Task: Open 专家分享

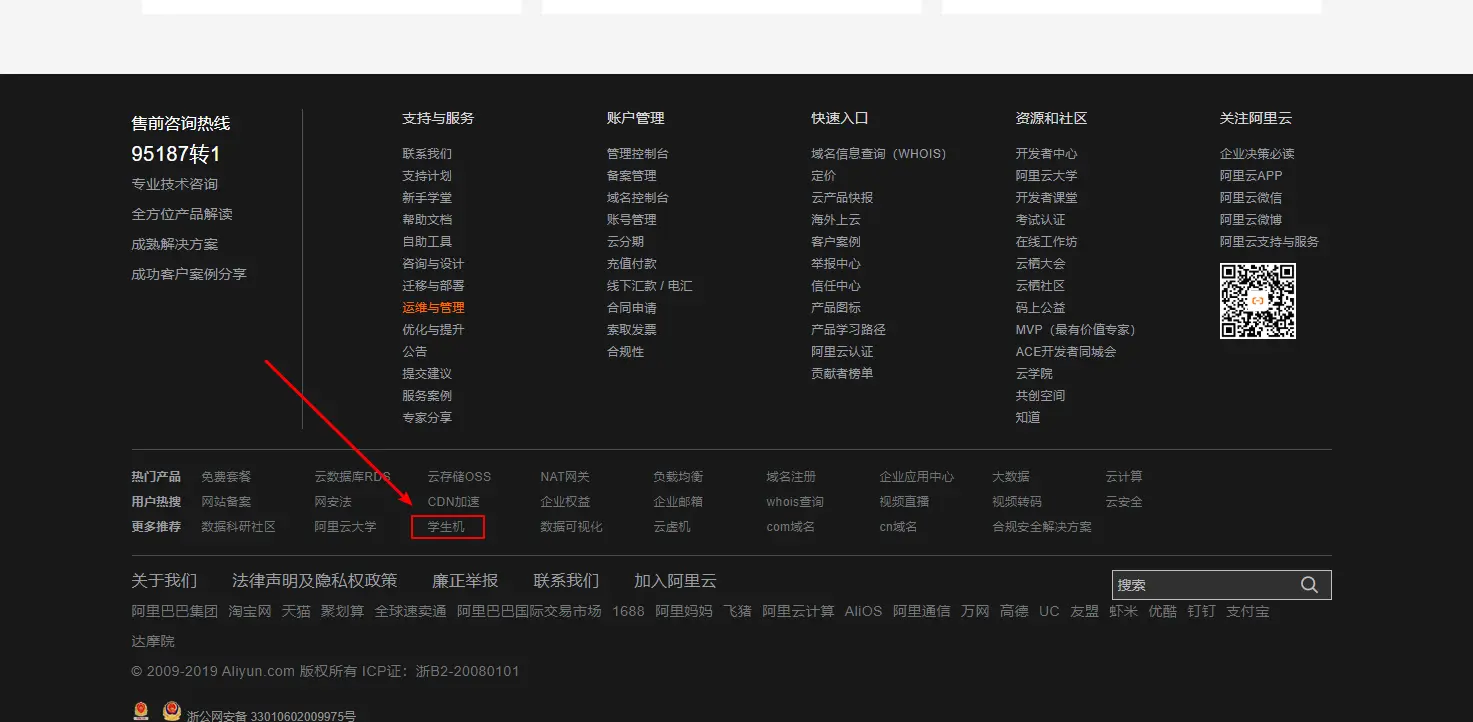Action: [x=427, y=418]
